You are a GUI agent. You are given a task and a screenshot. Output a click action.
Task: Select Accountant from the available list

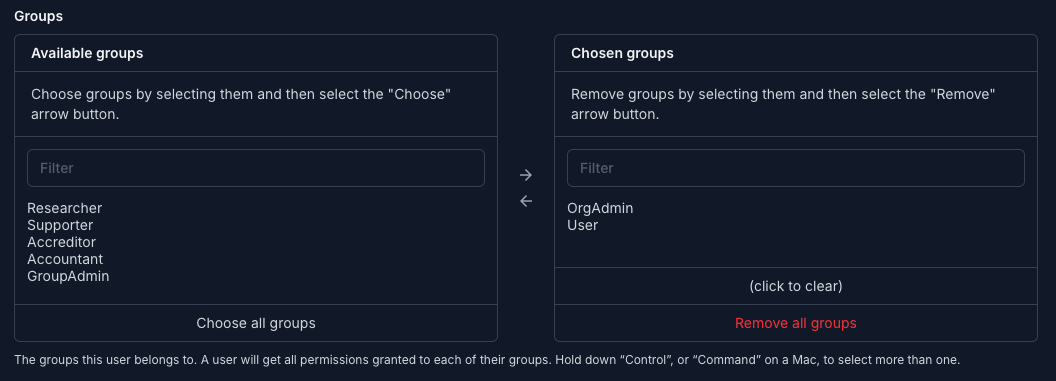click(x=65, y=258)
